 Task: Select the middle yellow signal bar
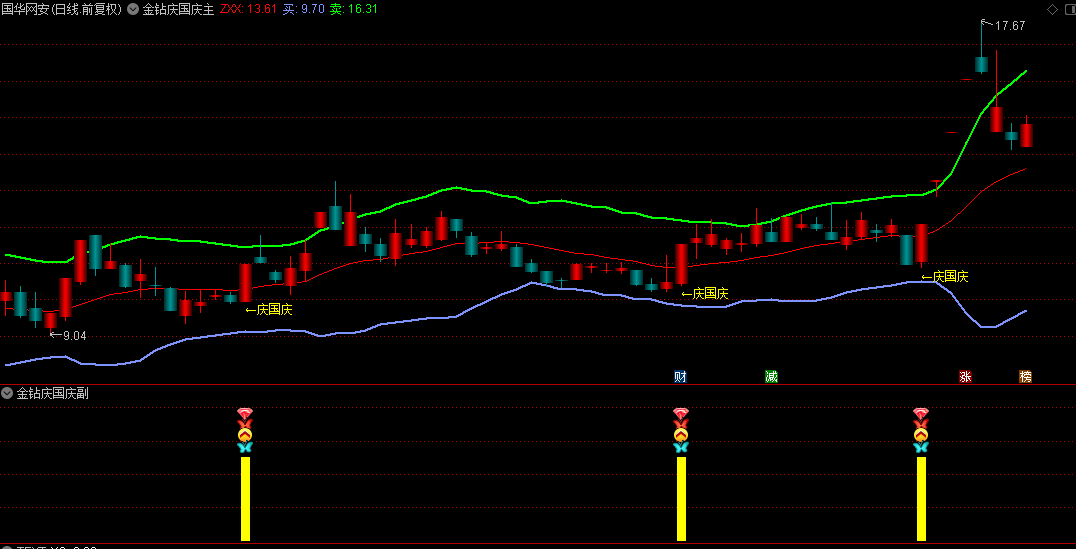pyautogui.click(x=681, y=499)
